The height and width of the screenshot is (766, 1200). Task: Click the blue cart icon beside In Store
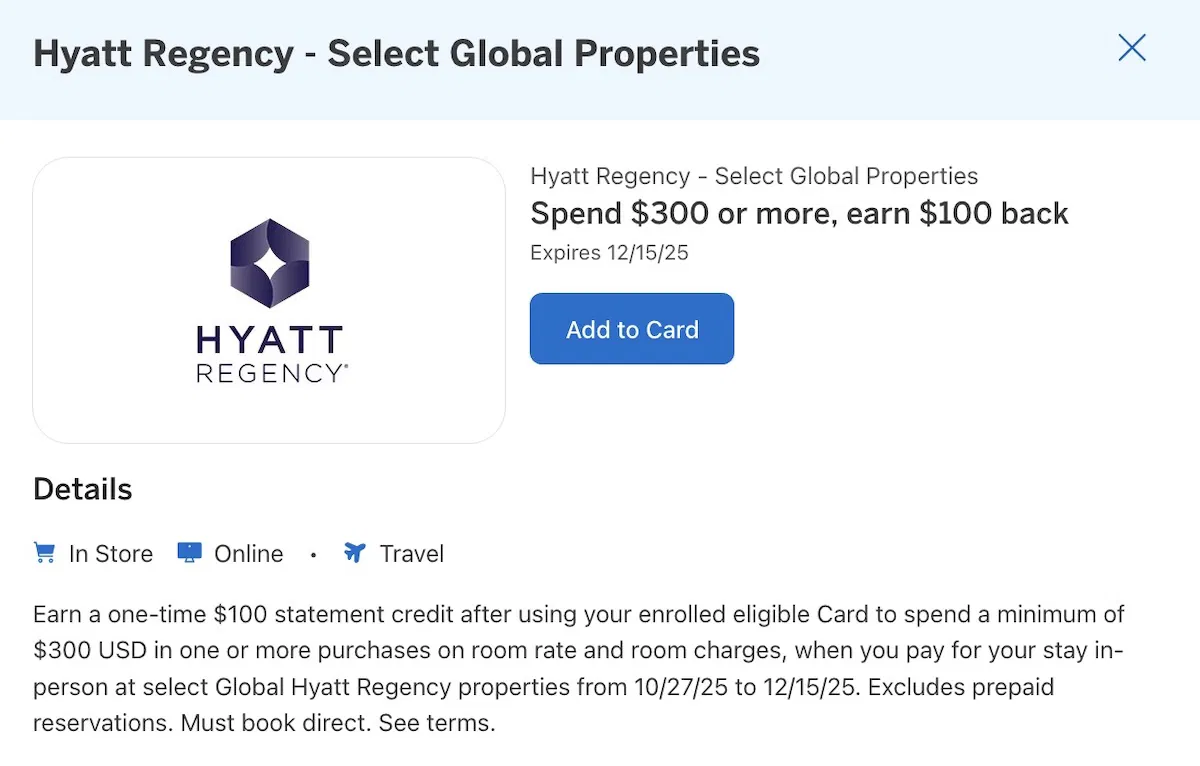pyautogui.click(x=44, y=552)
